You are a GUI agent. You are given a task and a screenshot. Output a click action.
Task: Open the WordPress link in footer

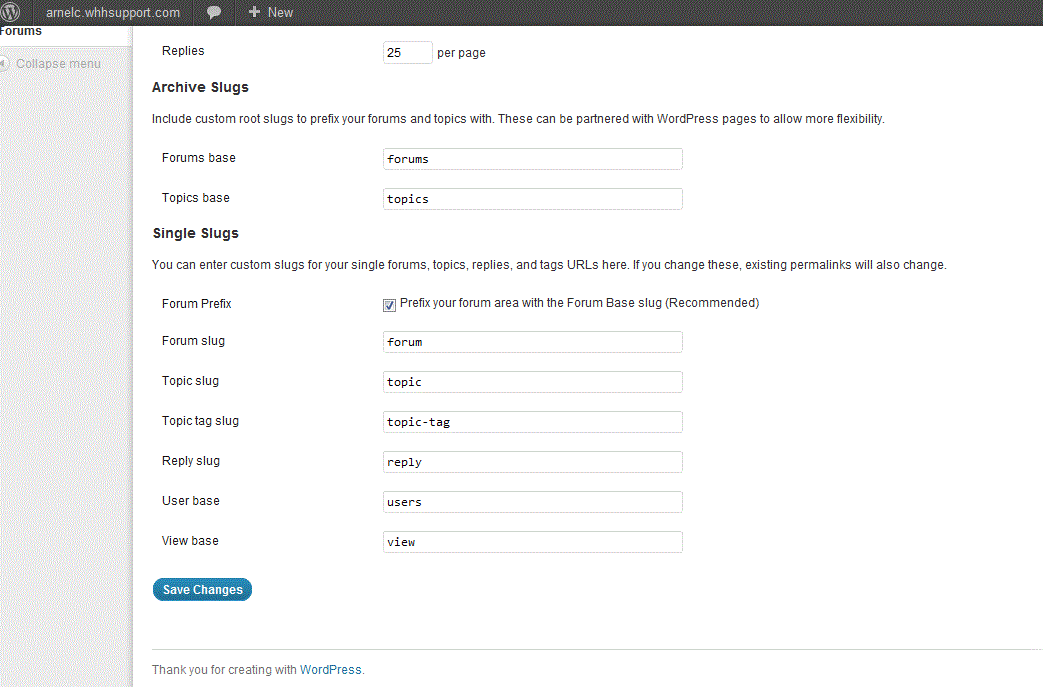tap(330, 670)
